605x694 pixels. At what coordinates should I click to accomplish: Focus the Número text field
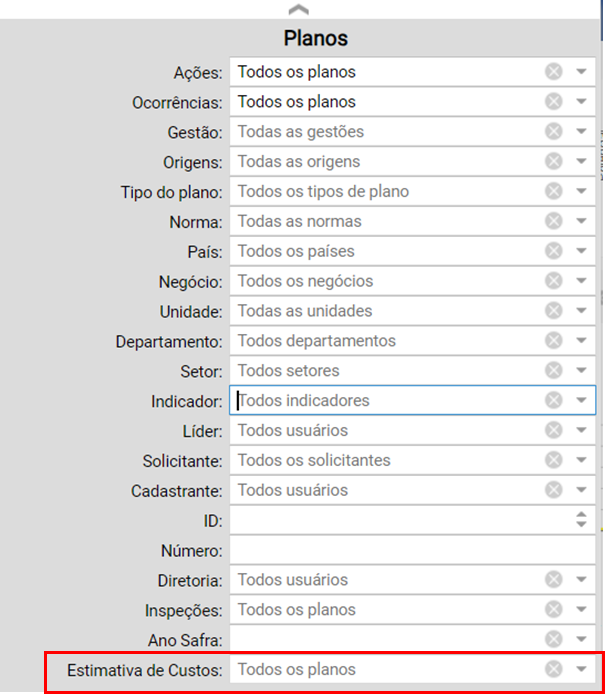pos(412,550)
